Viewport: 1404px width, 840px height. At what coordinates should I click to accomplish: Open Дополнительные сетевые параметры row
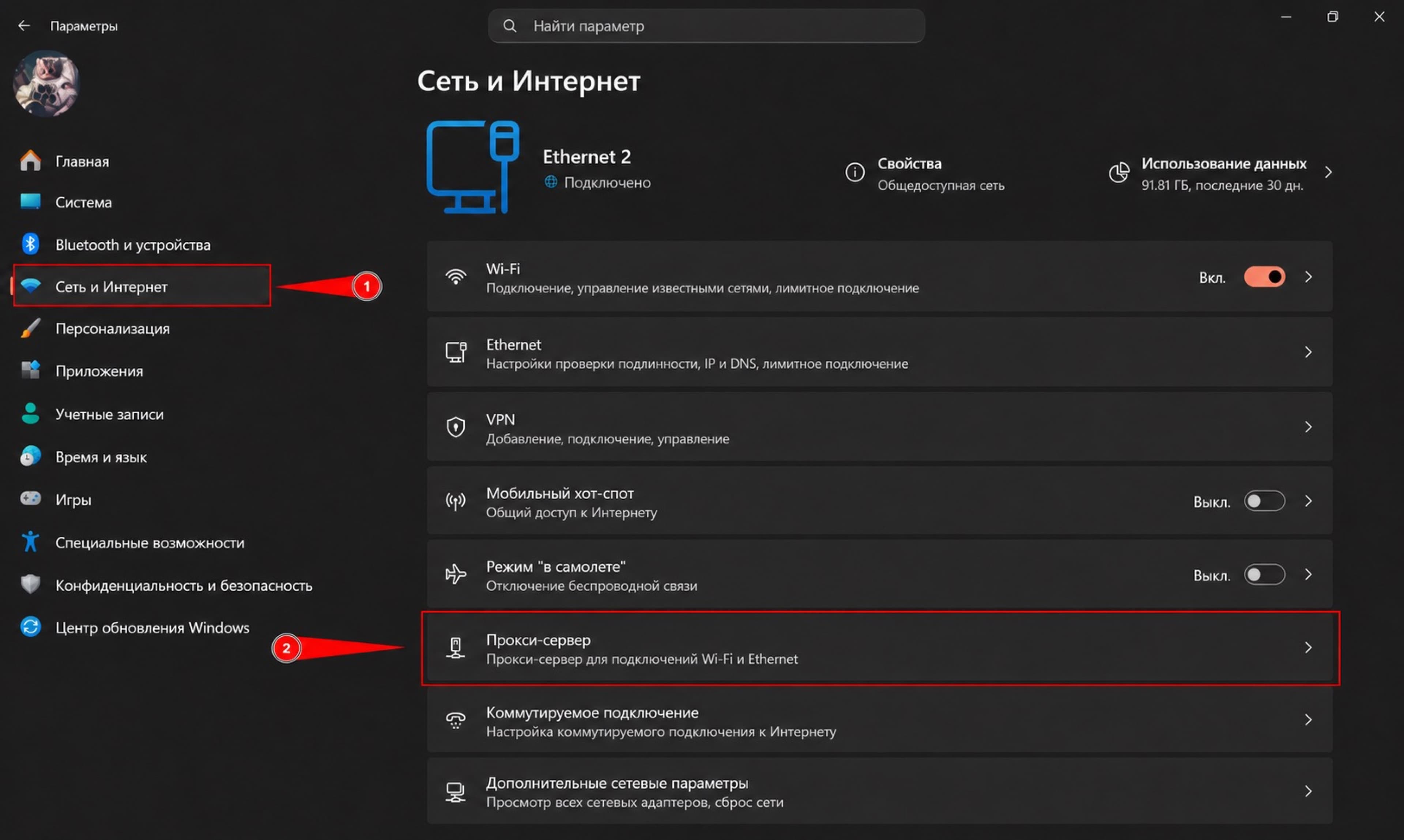tap(880, 791)
